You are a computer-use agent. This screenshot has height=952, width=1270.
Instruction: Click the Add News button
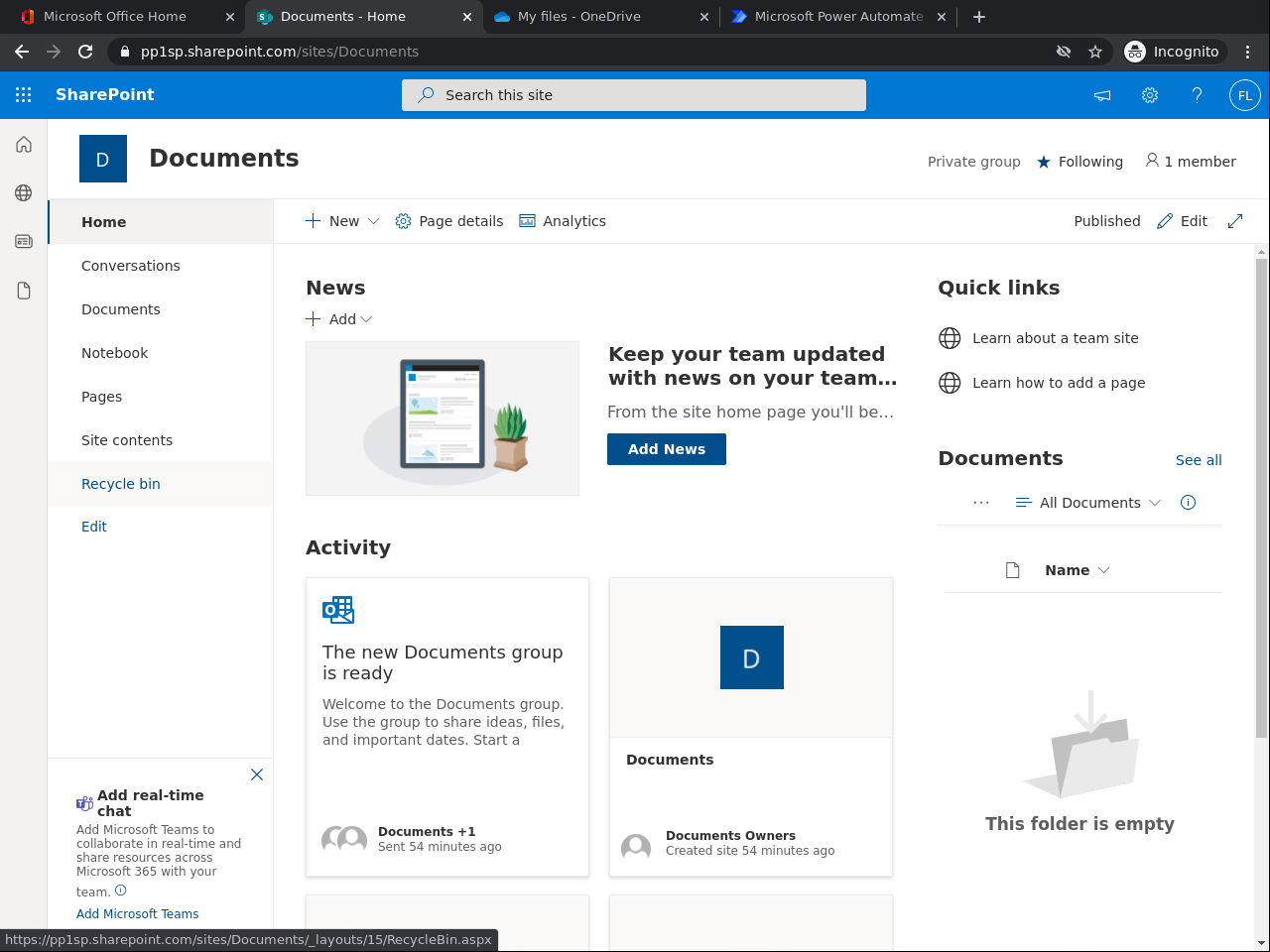[x=667, y=449]
